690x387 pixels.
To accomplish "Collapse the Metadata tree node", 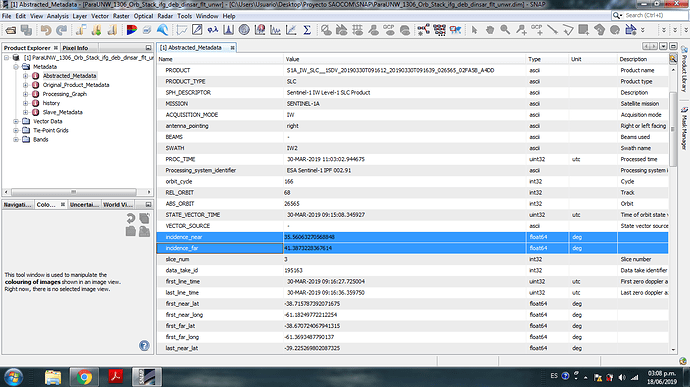I will (x=16, y=67).
